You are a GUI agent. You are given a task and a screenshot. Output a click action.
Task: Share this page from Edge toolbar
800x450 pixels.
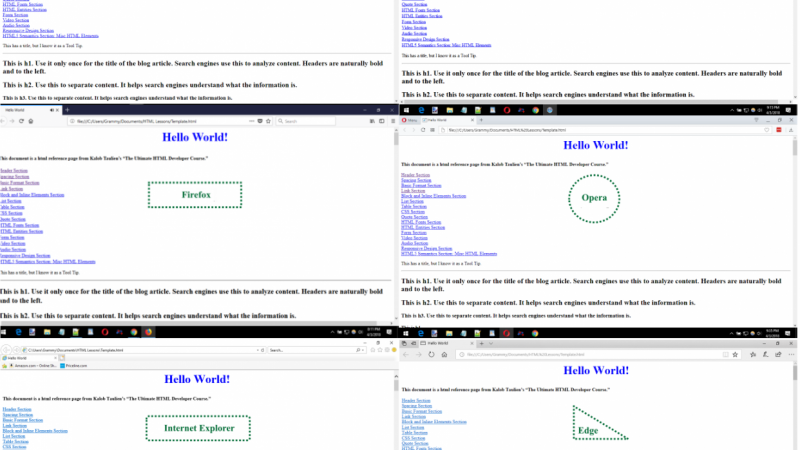[x=778, y=355]
